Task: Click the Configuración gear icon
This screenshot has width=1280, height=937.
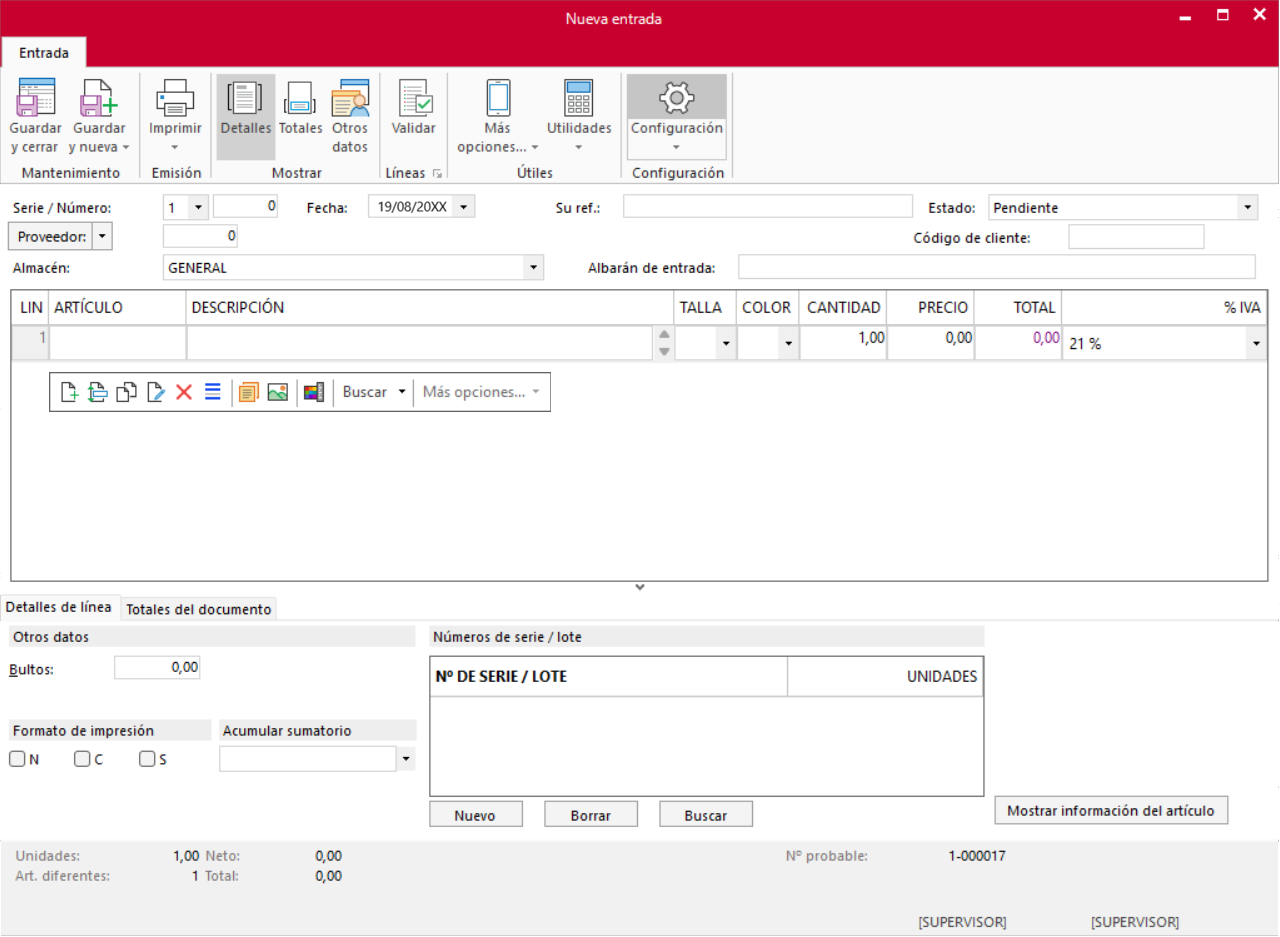Action: (677, 97)
